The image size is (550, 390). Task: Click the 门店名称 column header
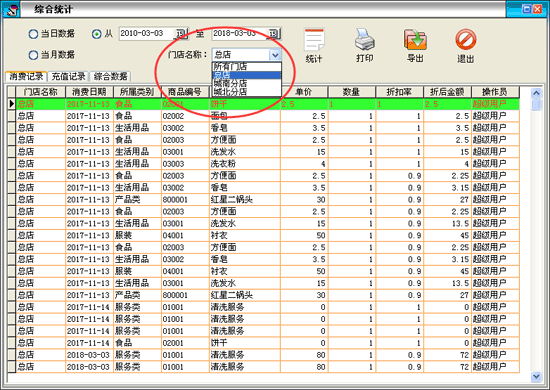coord(41,92)
